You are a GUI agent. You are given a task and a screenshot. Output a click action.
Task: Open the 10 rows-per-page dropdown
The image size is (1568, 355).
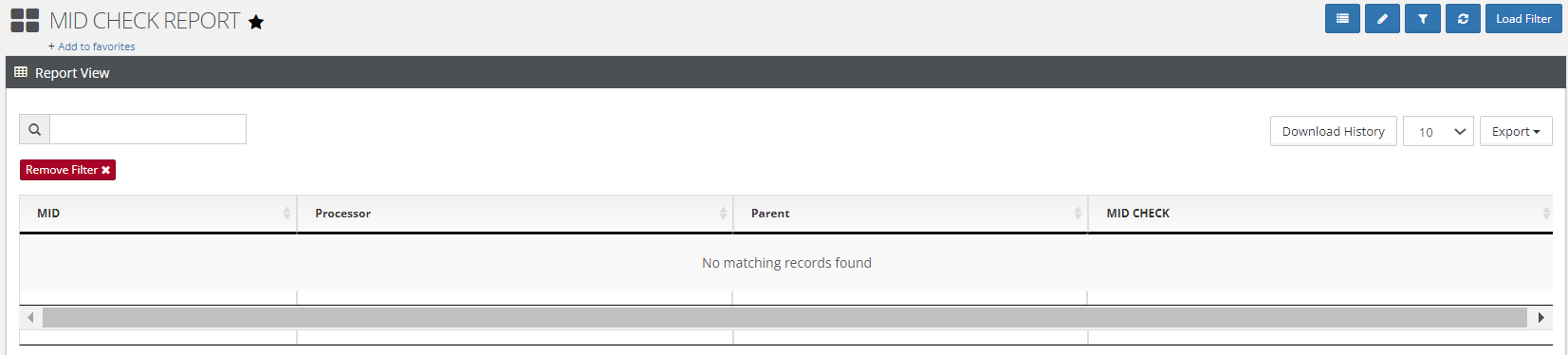1438,132
